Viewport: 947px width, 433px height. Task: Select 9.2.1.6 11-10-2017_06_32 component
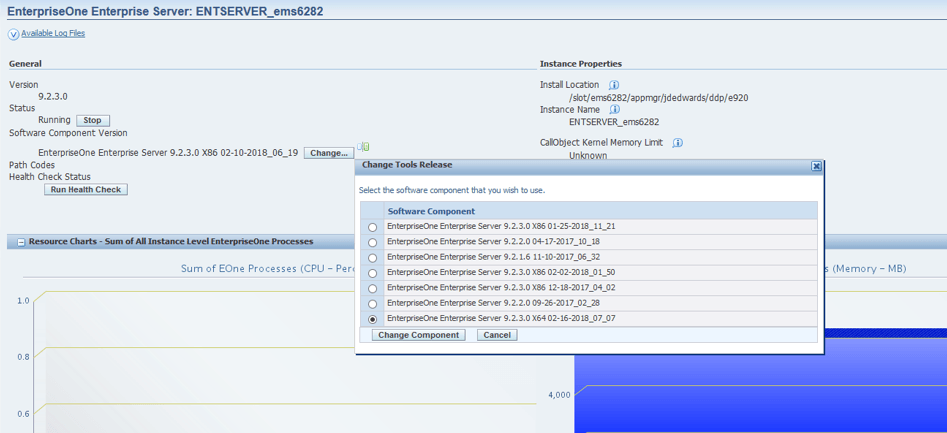(x=373, y=258)
